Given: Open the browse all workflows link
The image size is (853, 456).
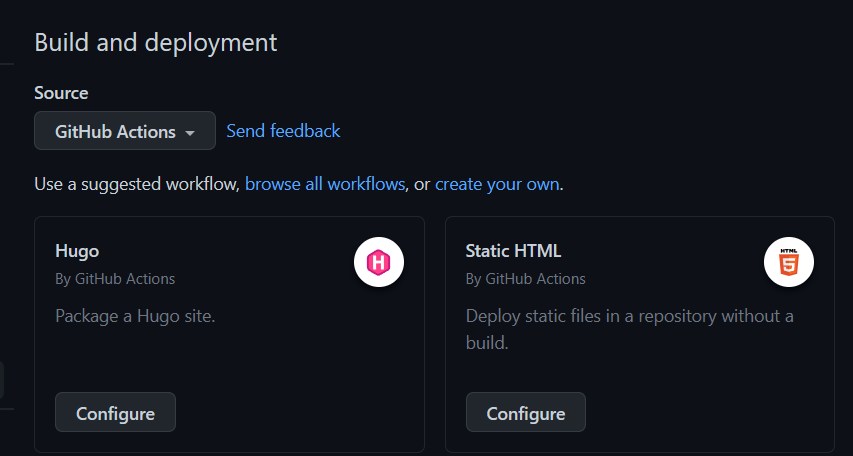Looking at the screenshot, I should coord(325,184).
